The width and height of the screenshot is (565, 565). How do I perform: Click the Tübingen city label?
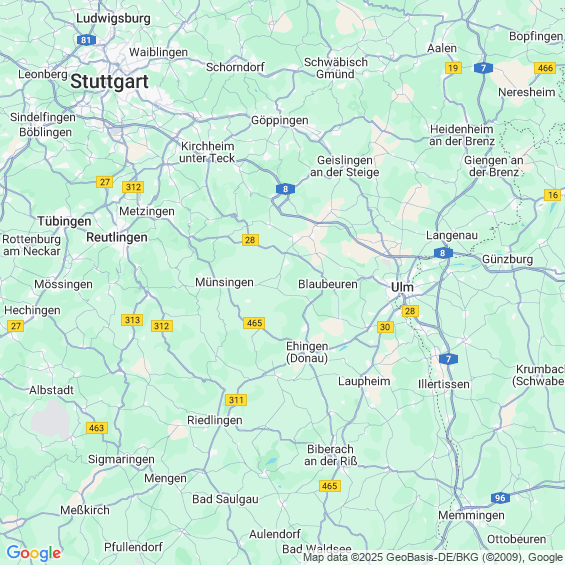(x=64, y=221)
